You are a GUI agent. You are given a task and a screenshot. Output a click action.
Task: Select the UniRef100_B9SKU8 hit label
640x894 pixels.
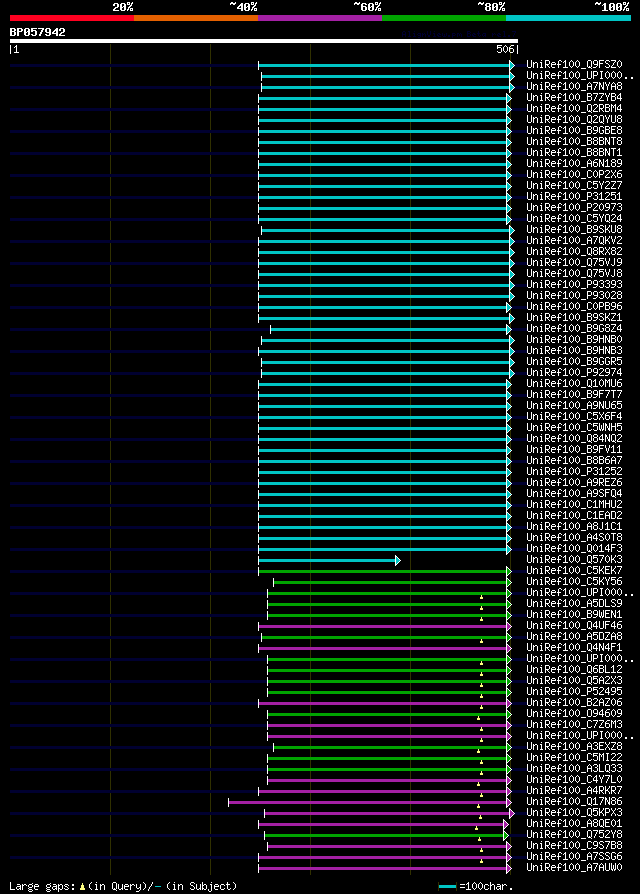[x=574, y=230]
